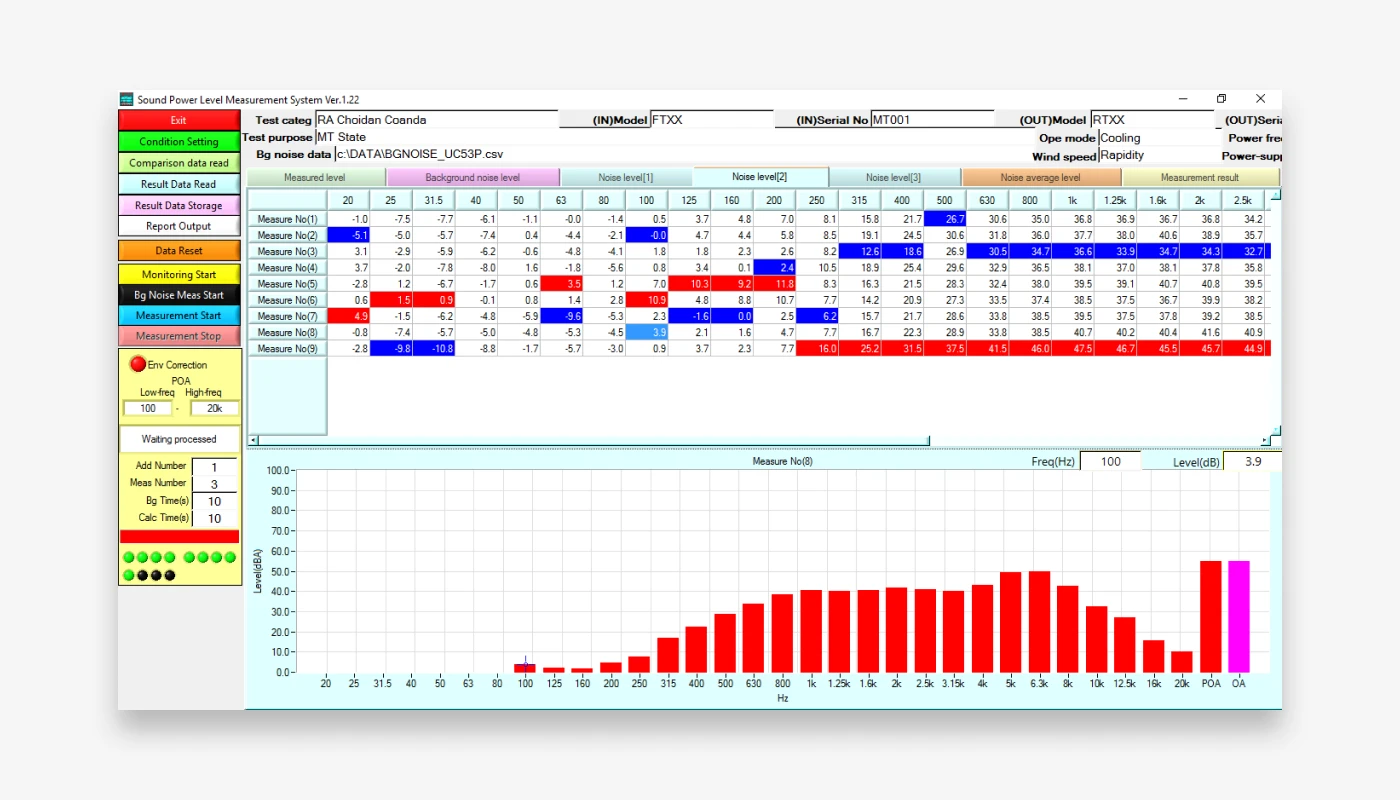
Task: Select the Measure No(5) row header
Action: coord(287,284)
